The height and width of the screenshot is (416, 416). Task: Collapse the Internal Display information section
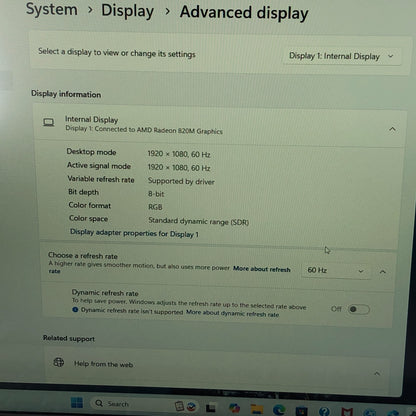click(x=392, y=129)
